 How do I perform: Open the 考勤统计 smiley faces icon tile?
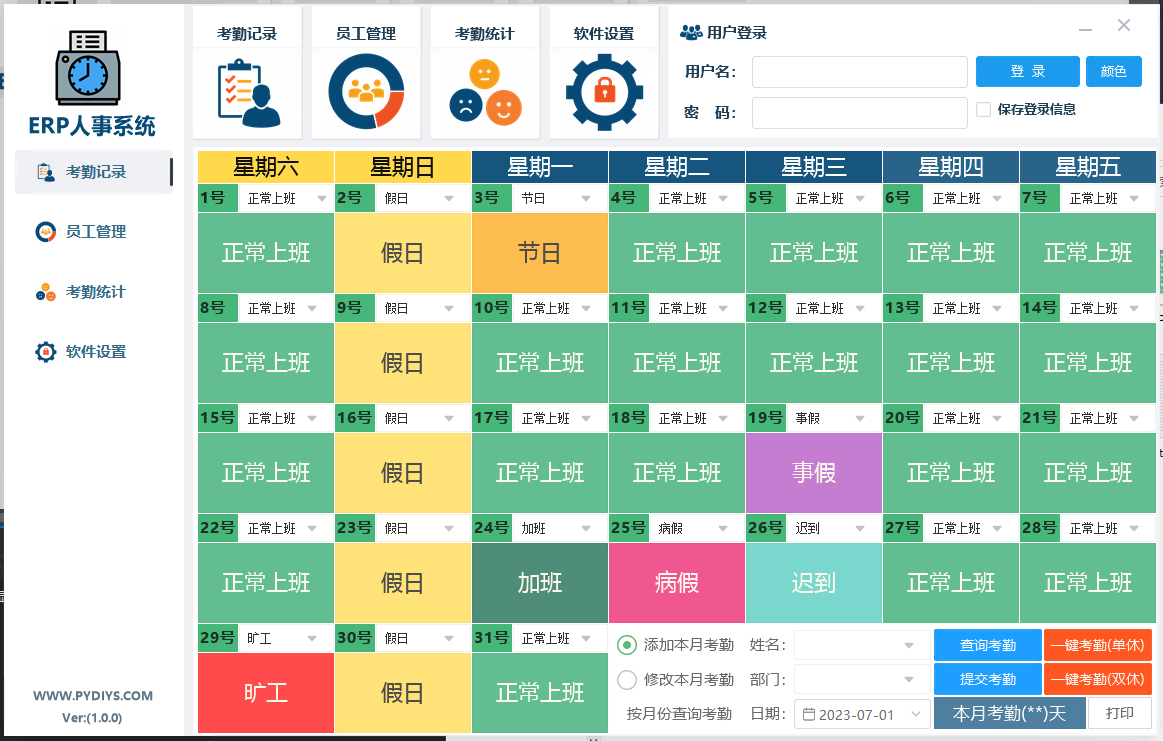[485, 92]
